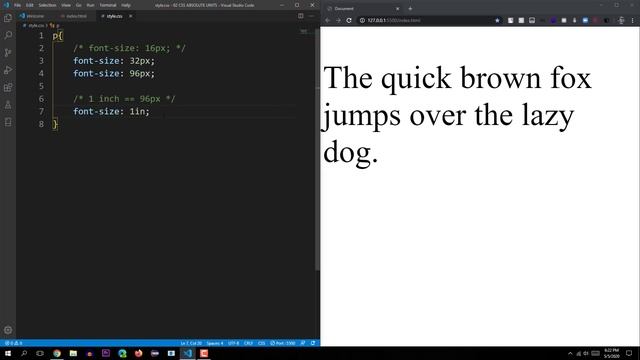Viewport: 640px width, 360px height.
Task: Click the feedback icon in the status bar
Action: pos(303,343)
